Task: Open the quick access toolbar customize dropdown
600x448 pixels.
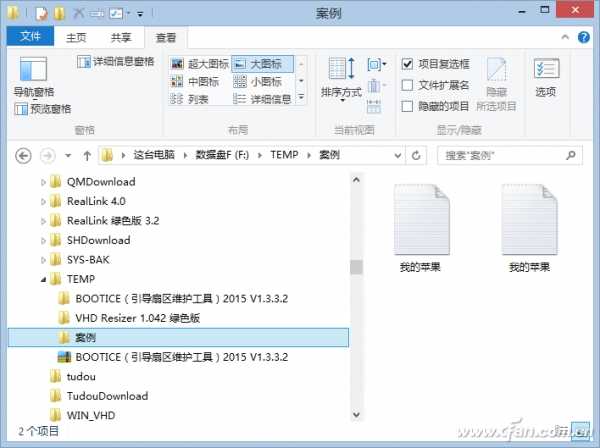Action: (140, 15)
